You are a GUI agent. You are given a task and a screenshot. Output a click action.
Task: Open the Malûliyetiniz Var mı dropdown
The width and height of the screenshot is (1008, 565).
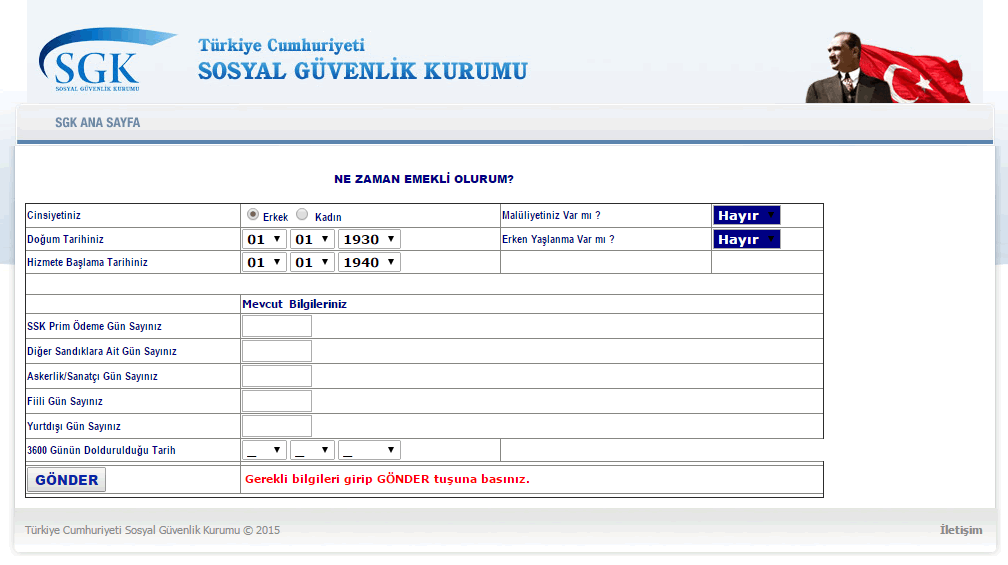tap(746, 215)
